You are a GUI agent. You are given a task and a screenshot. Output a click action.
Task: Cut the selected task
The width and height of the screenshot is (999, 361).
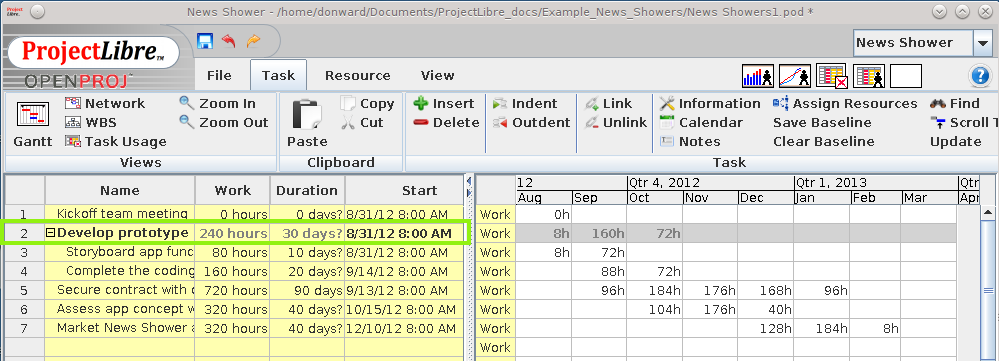point(362,122)
